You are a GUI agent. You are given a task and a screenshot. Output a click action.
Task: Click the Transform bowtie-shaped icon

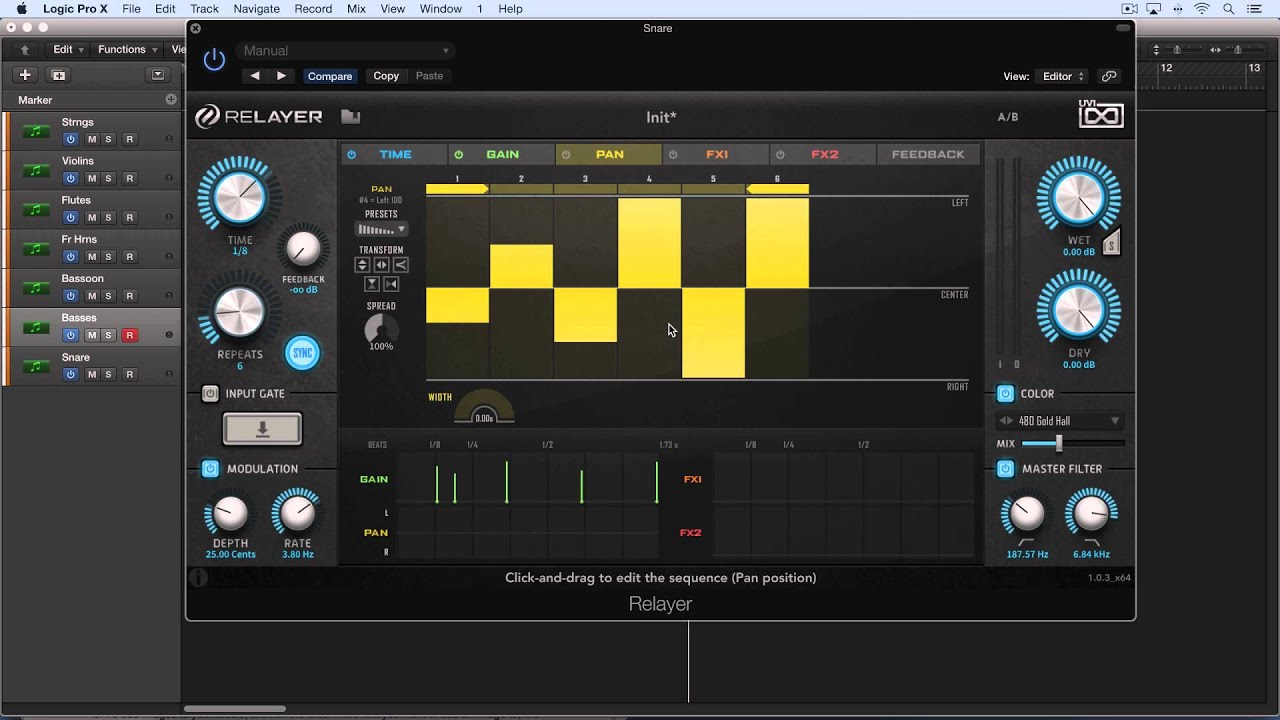pyautogui.click(x=391, y=284)
